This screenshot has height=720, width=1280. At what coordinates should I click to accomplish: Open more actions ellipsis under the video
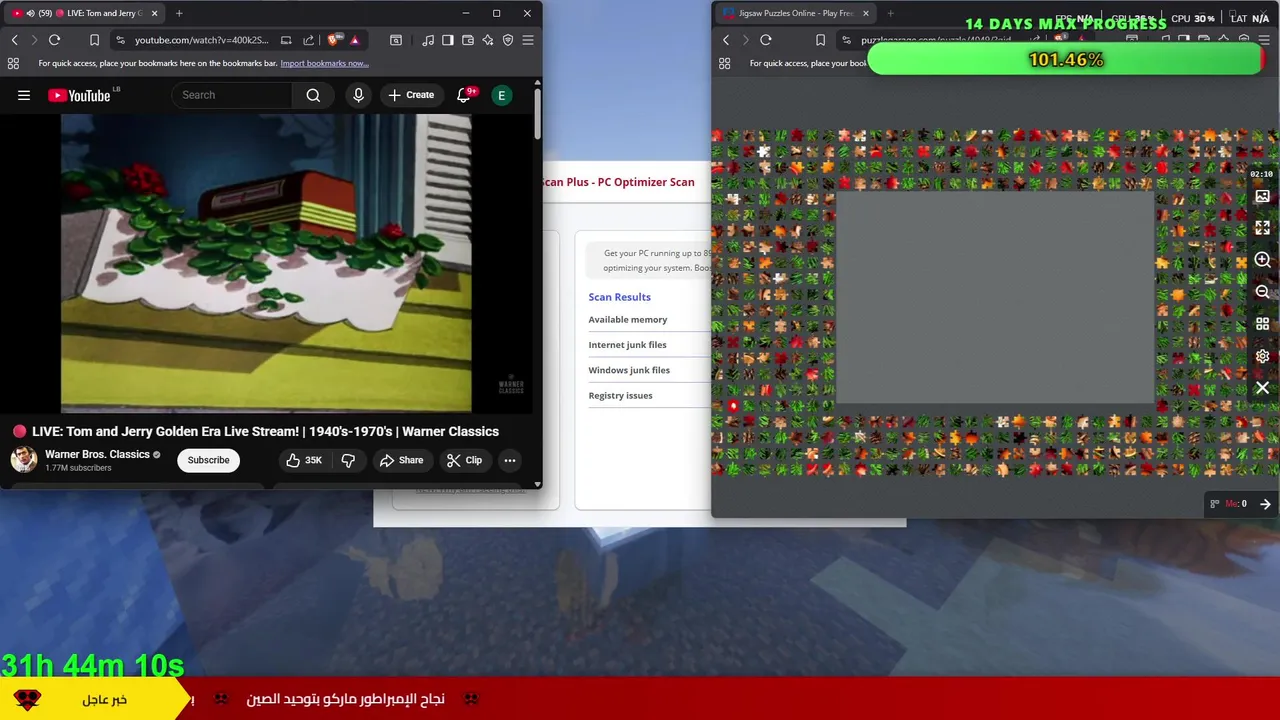(x=510, y=460)
